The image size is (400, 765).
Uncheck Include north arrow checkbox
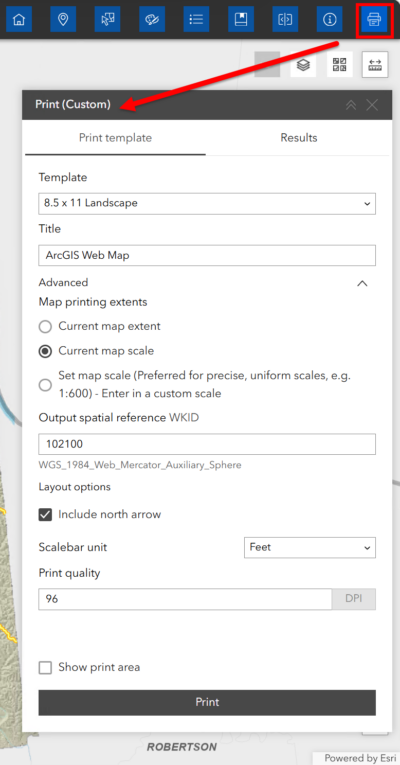[x=45, y=514]
